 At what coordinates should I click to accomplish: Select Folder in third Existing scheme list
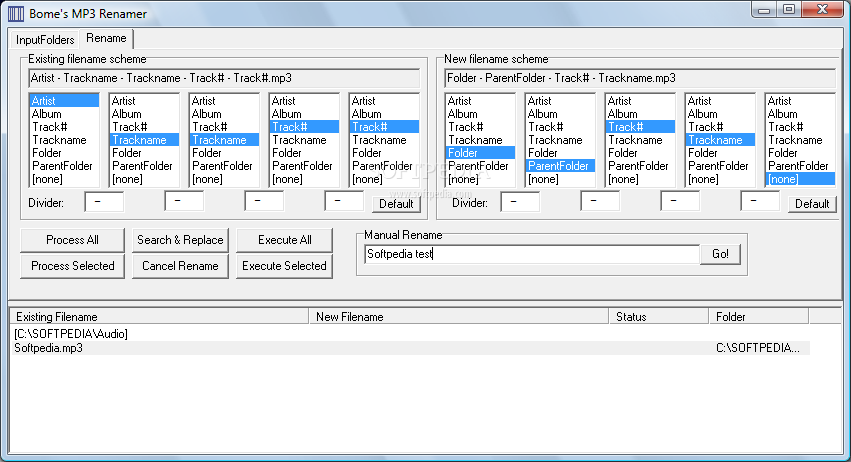pos(224,153)
